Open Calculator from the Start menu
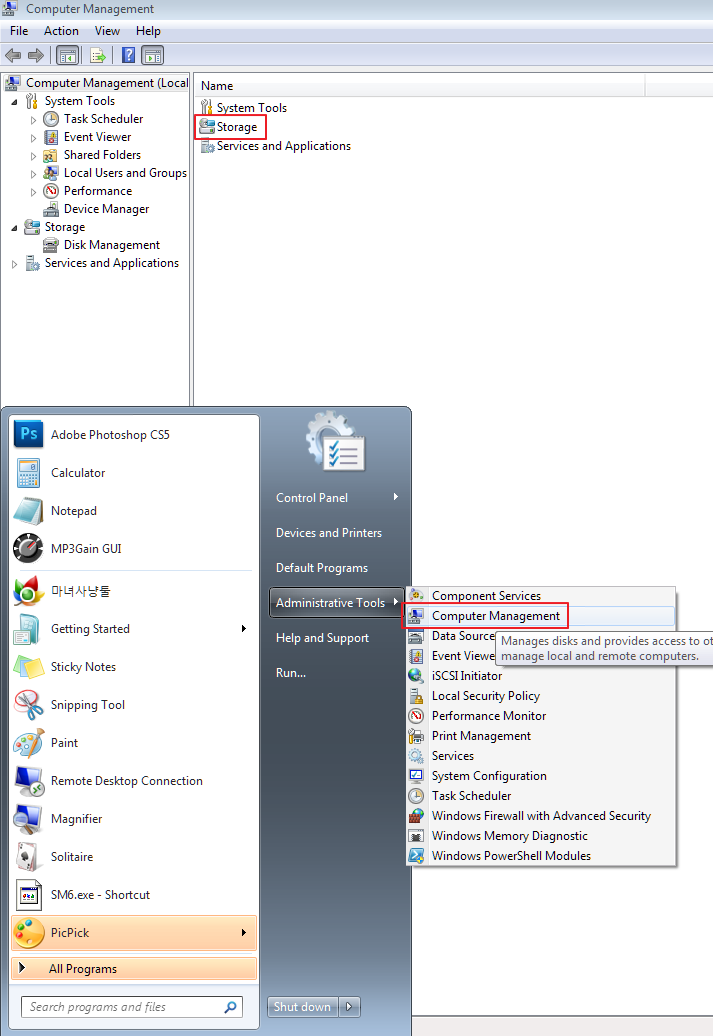Image resolution: width=713 pixels, height=1036 pixels. click(x=134, y=473)
